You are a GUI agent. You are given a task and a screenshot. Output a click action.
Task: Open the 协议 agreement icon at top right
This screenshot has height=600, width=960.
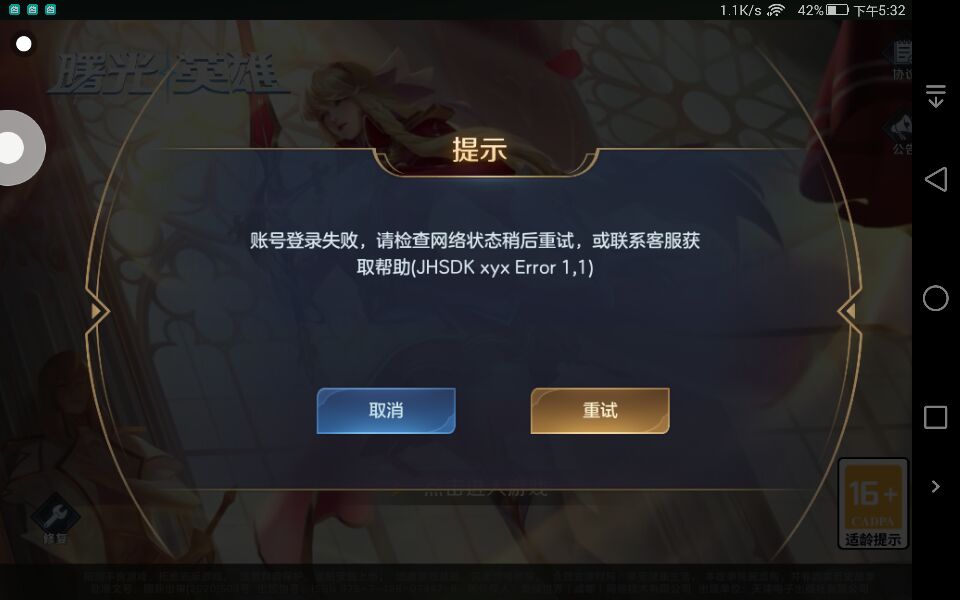click(x=901, y=60)
